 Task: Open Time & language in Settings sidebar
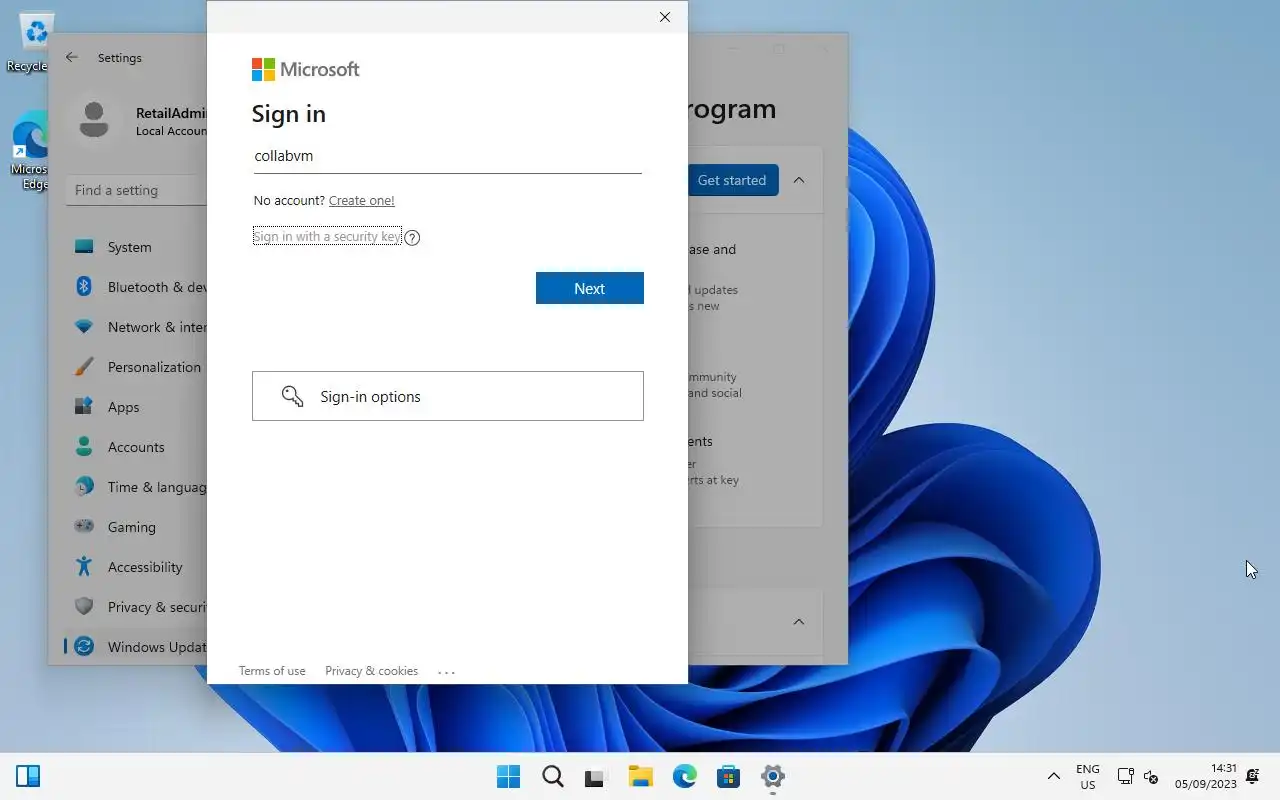point(137,487)
